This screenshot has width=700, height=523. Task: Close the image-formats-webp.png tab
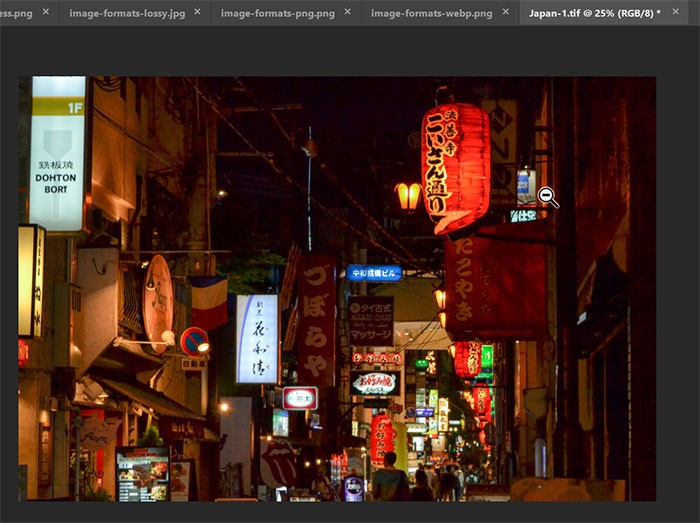(505, 12)
